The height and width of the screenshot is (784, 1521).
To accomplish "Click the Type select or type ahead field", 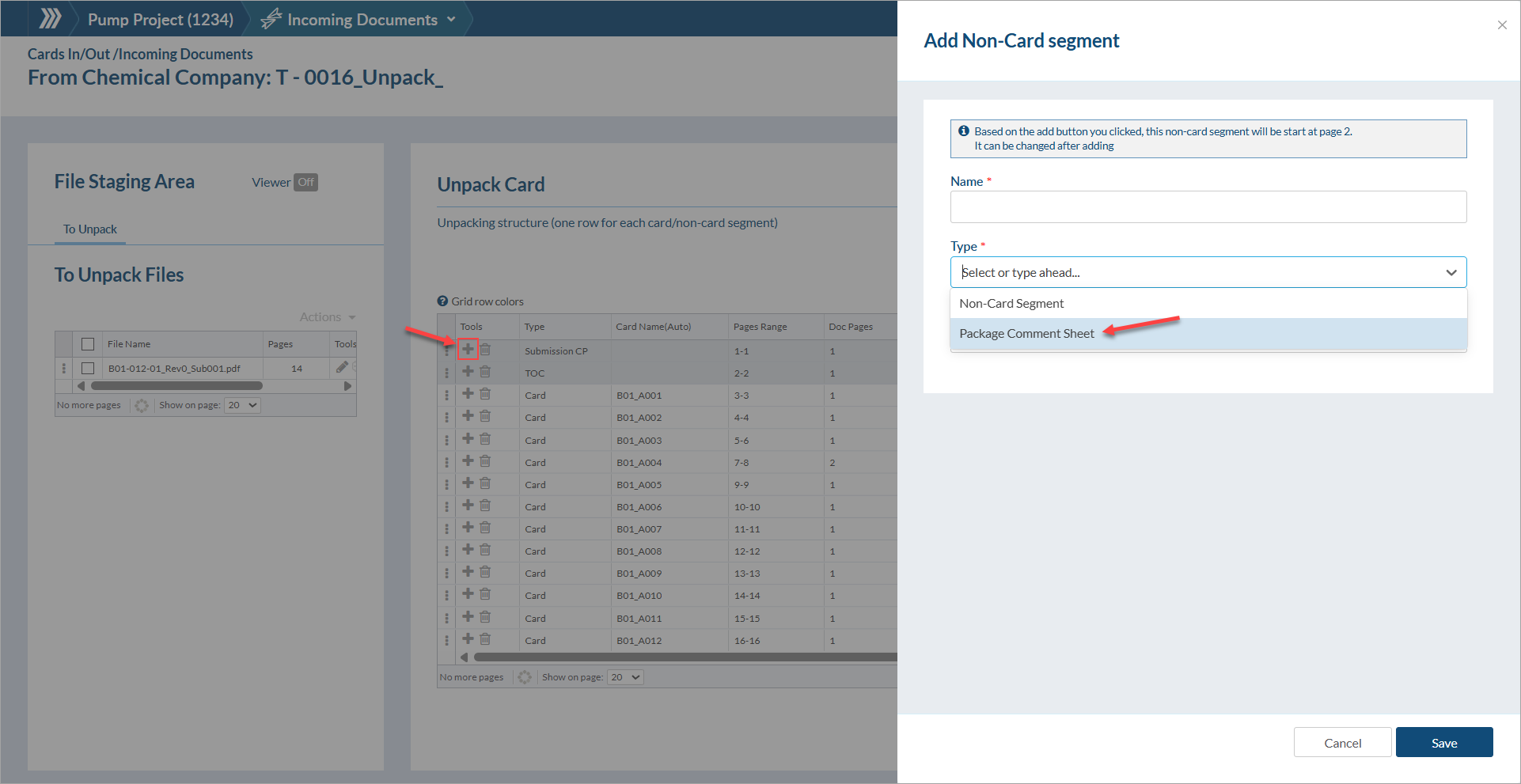I will pyautogui.click(x=1208, y=272).
